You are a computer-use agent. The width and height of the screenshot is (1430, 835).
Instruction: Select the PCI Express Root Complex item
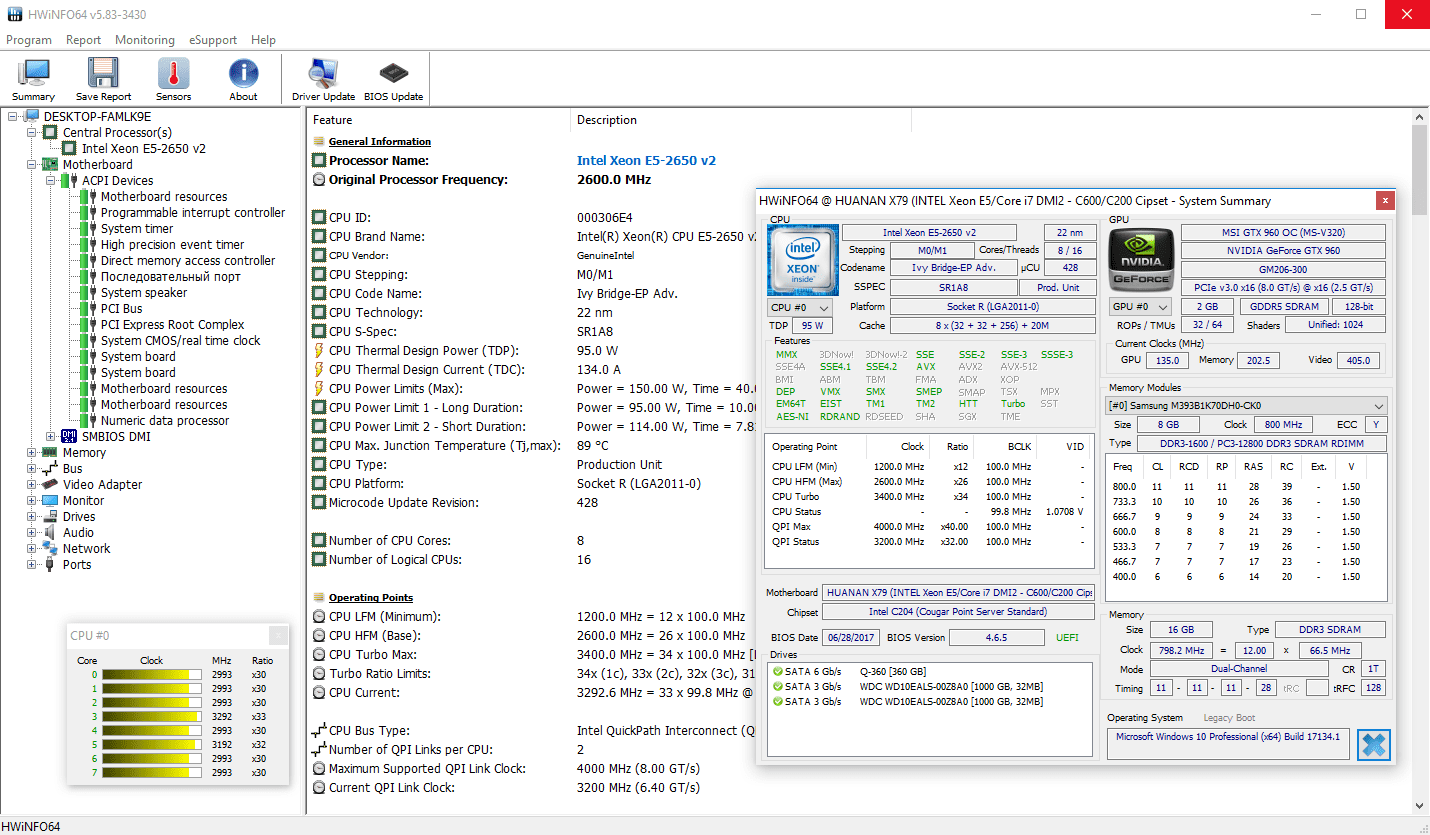pyautogui.click(x=172, y=325)
